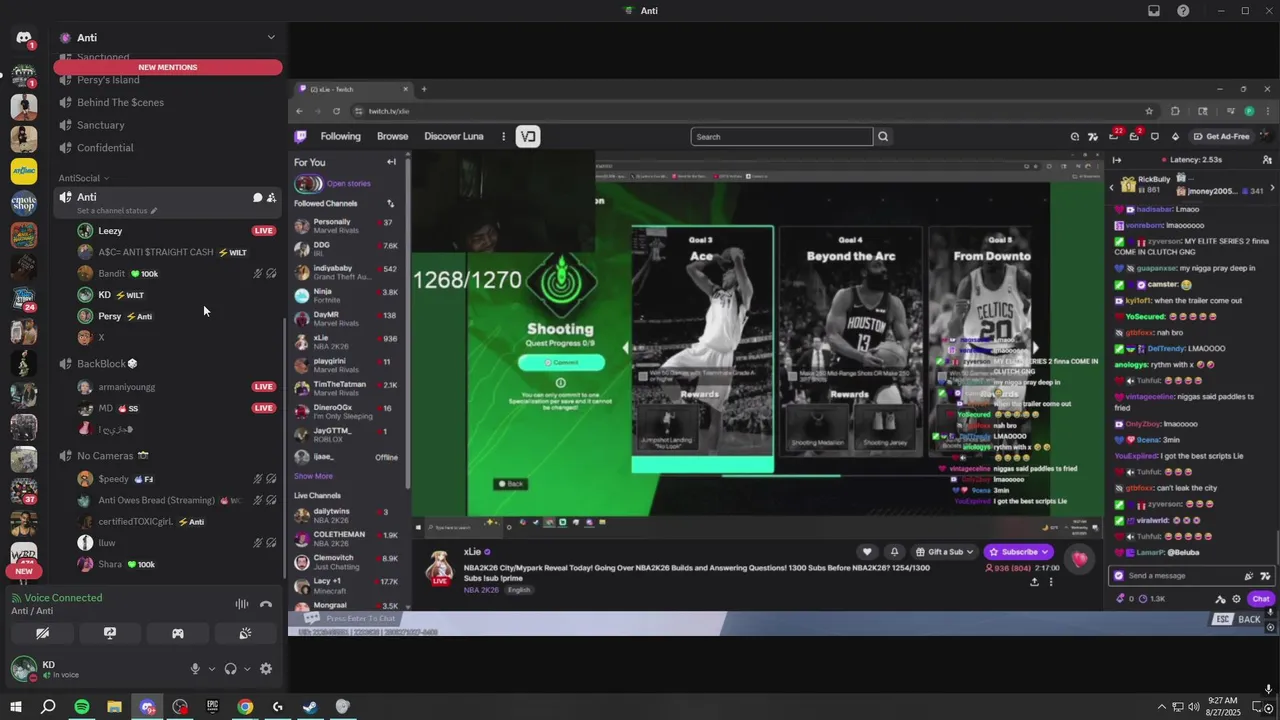Open Google Chrome from the taskbar
The height and width of the screenshot is (720, 1280).
245,707
